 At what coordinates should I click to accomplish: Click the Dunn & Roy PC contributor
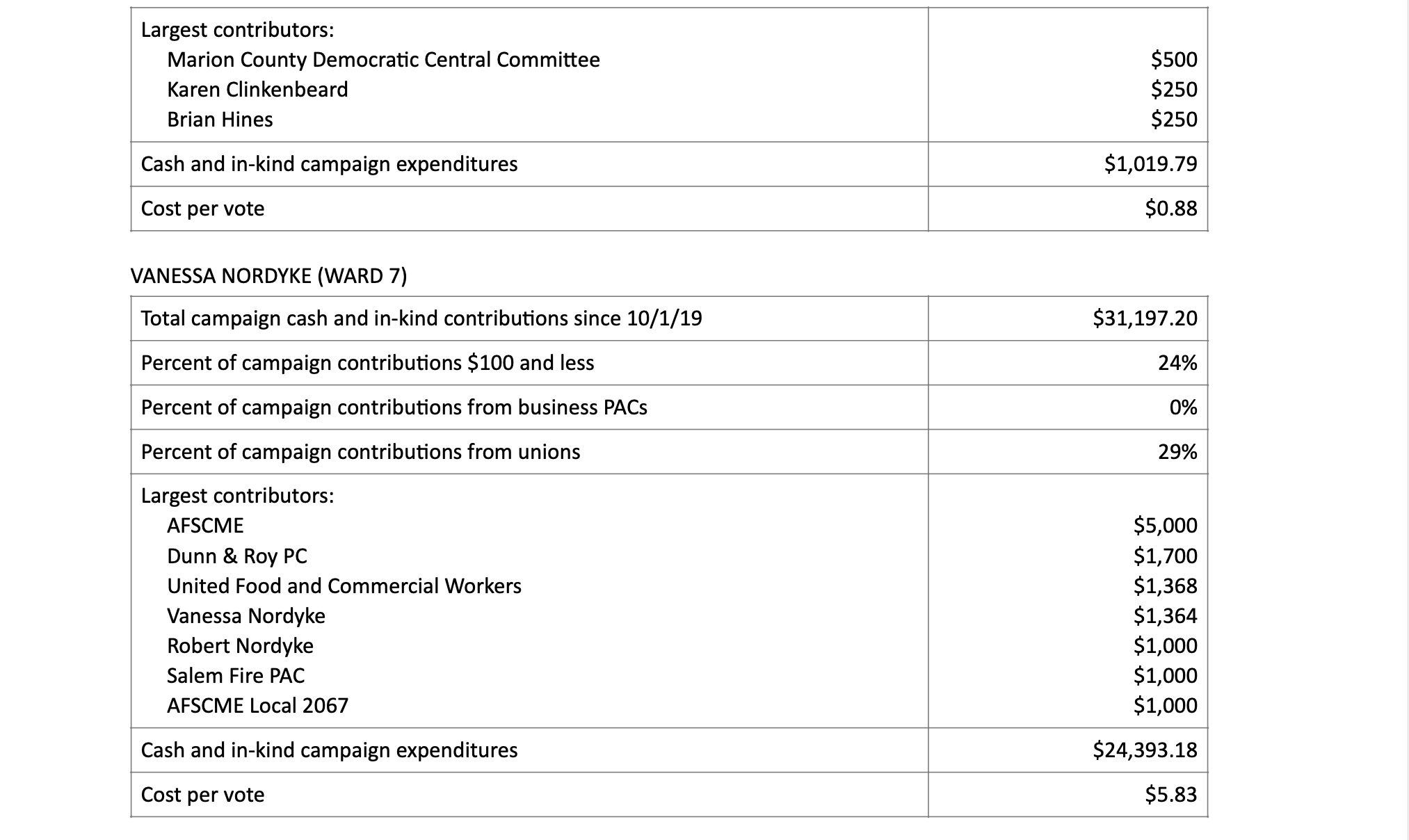coord(236,556)
